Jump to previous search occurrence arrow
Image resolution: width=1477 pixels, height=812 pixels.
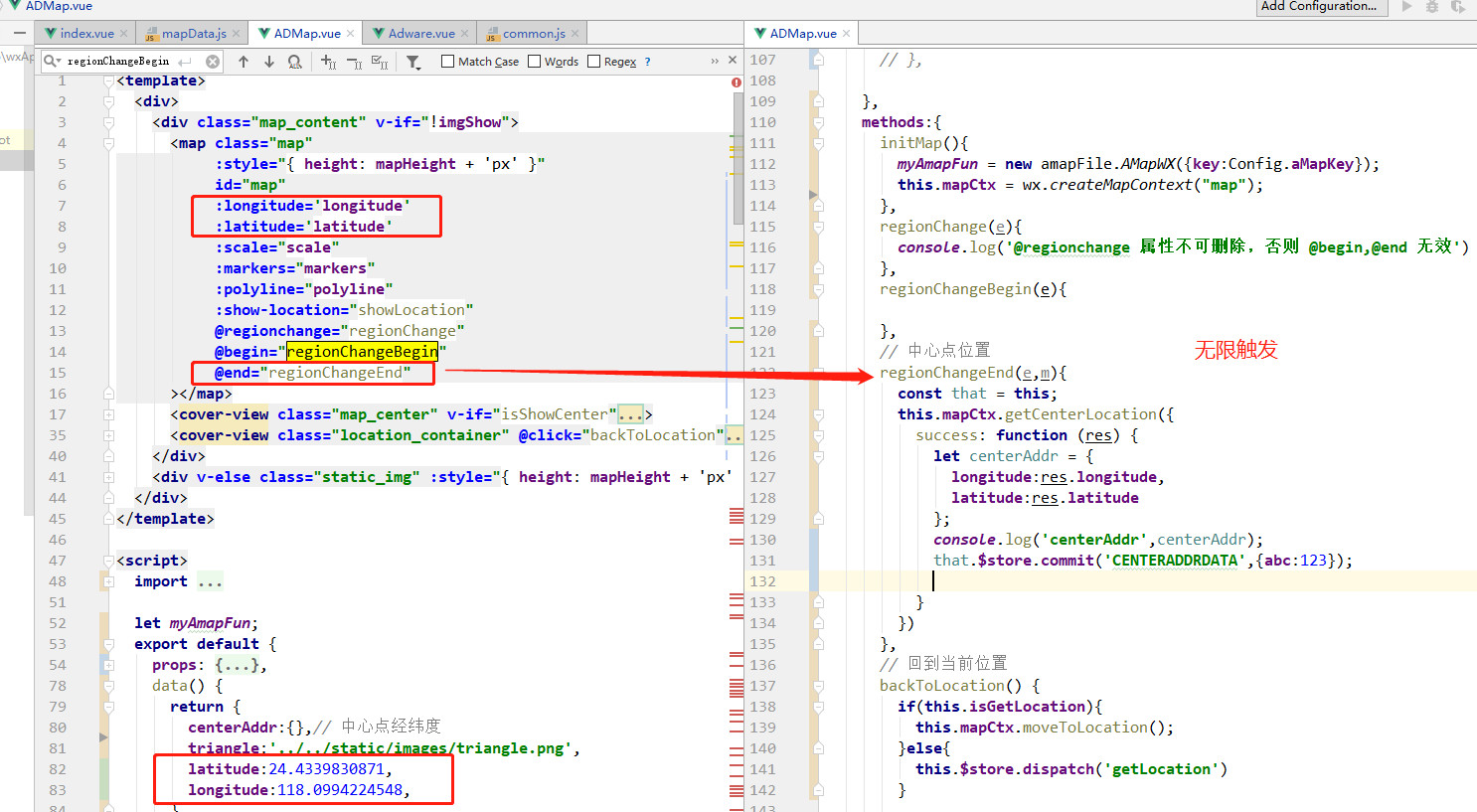(244, 62)
